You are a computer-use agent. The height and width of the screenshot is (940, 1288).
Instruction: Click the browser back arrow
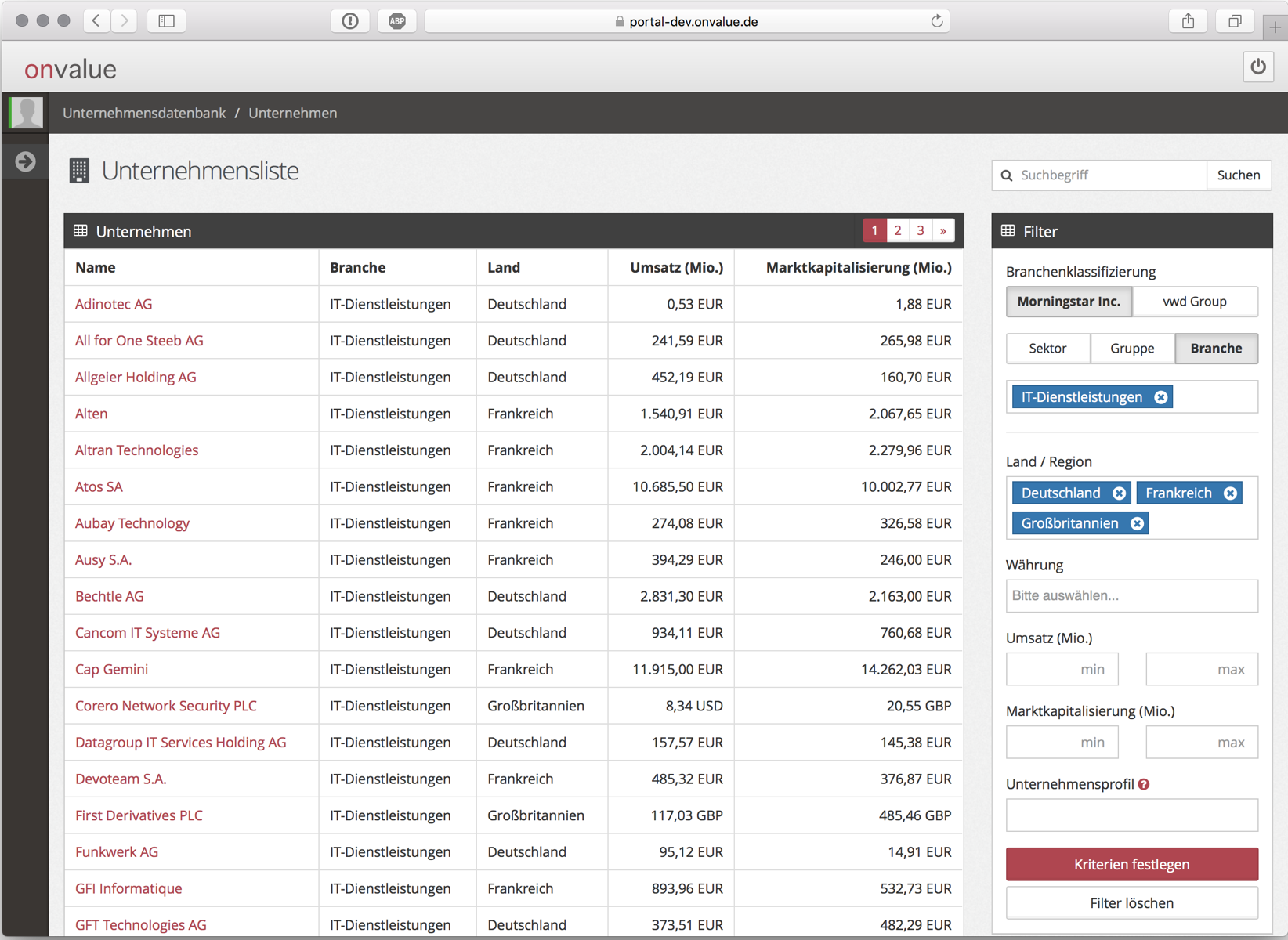96,21
